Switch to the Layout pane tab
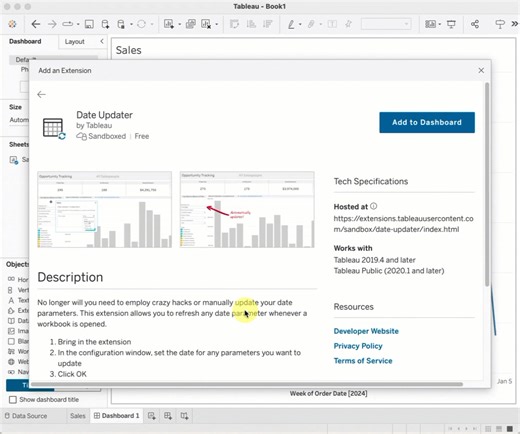Screen dimensions: 520x434 (75, 42)
